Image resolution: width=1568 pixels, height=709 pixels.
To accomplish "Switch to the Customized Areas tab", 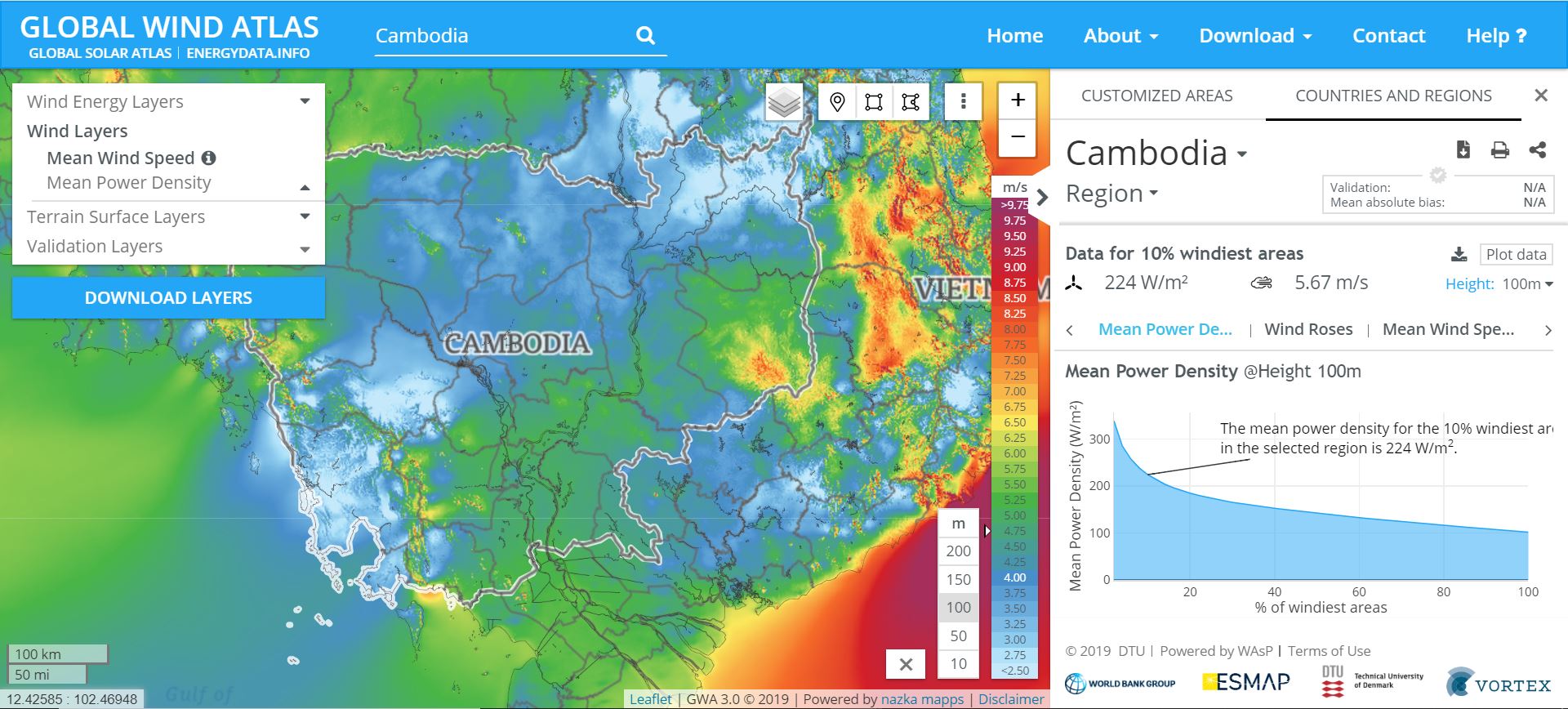I will [x=1156, y=96].
